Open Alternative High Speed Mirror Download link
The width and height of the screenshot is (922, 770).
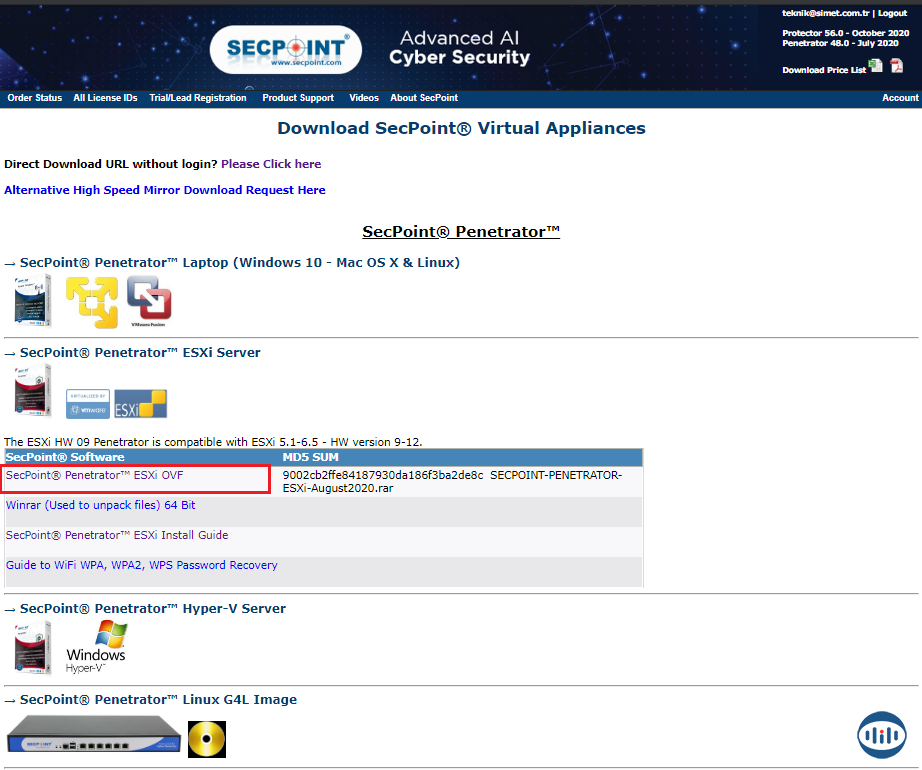coord(165,190)
